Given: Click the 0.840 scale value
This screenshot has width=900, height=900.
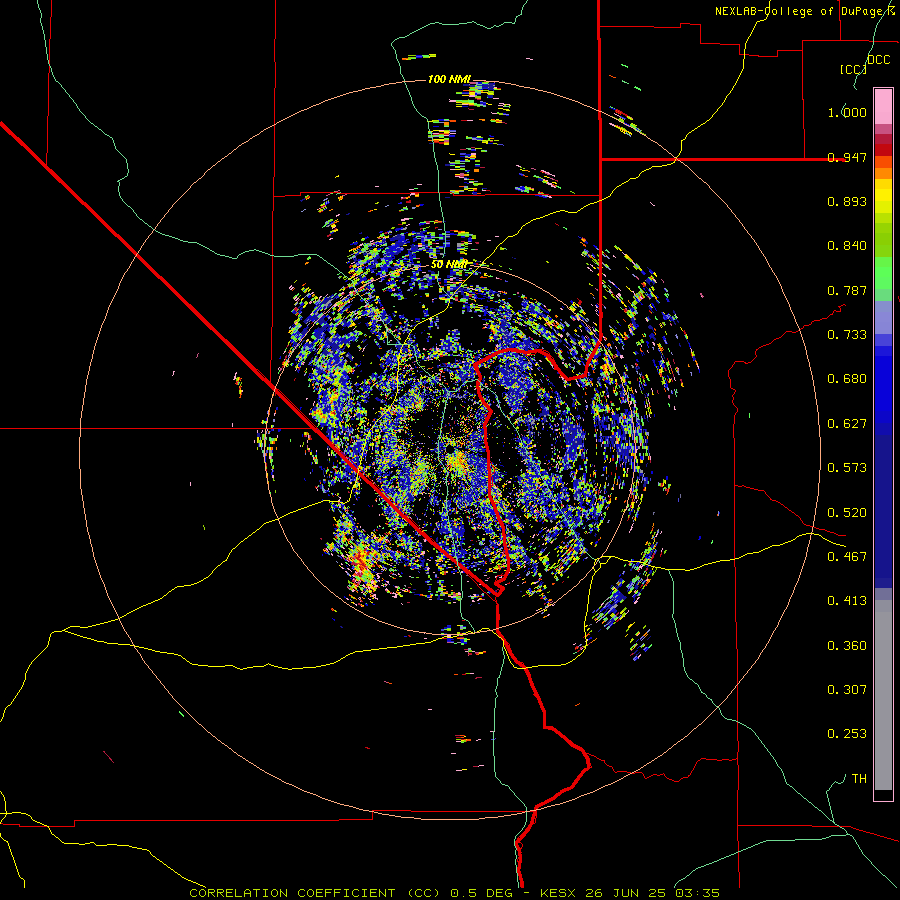Looking at the screenshot, I should pyautogui.click(x=847, y=246).
